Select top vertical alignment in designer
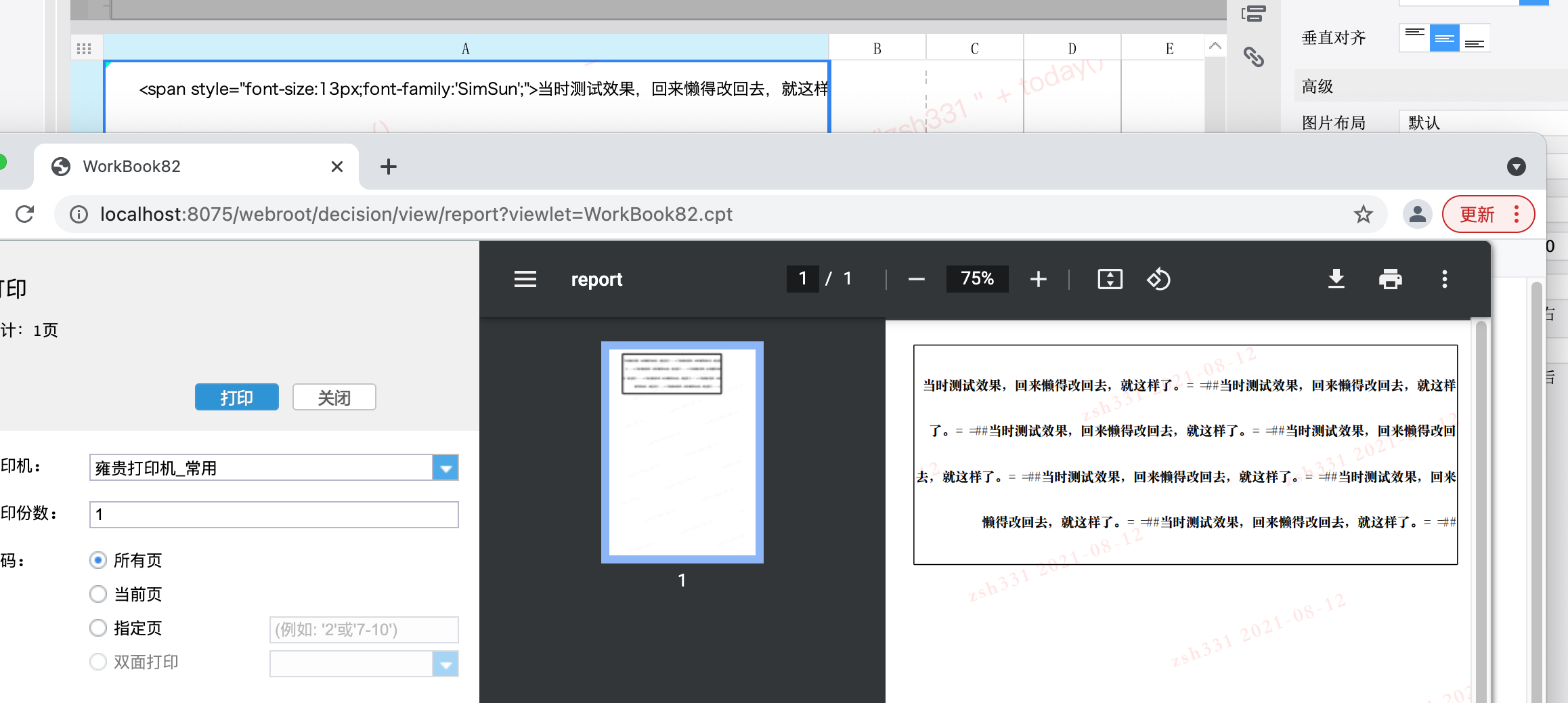Image resolution: width=1568 pixels, height=703 pixels. click(1414, 38)
